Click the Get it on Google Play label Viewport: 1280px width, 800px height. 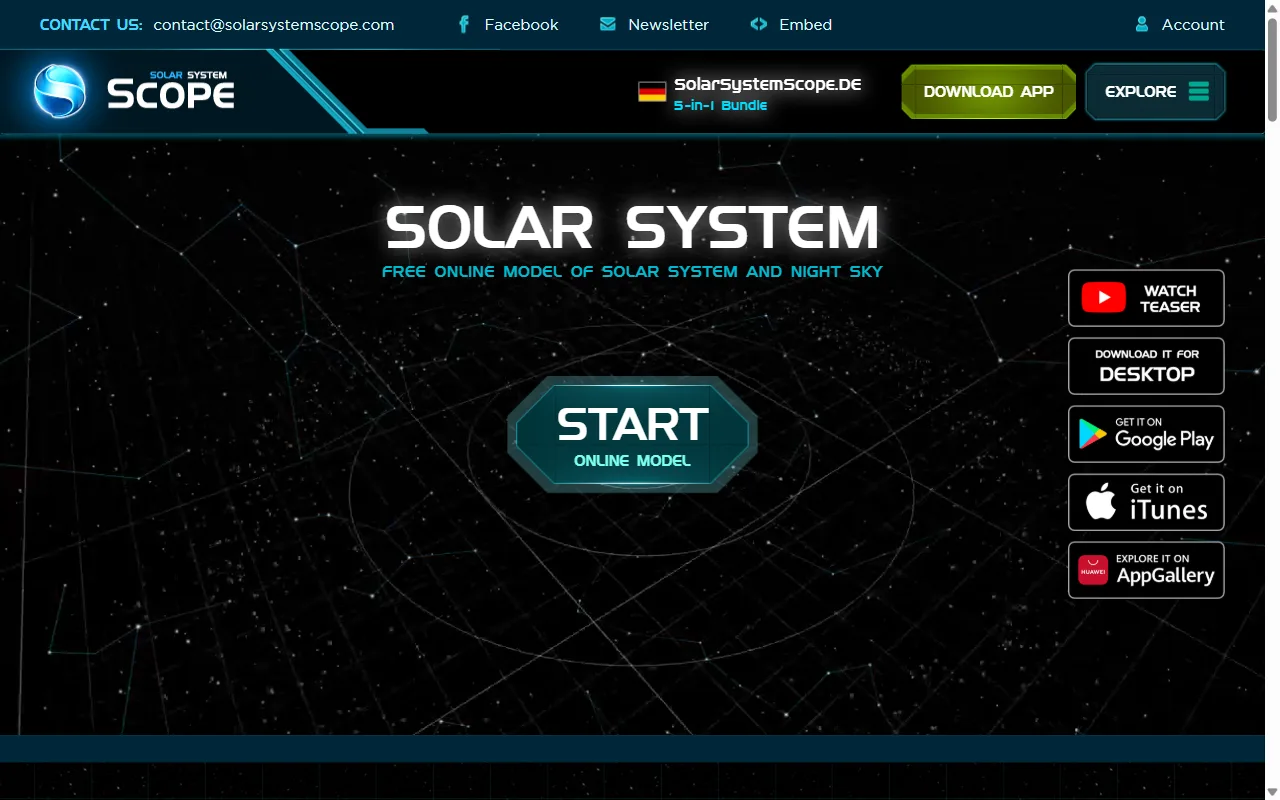1164,434
